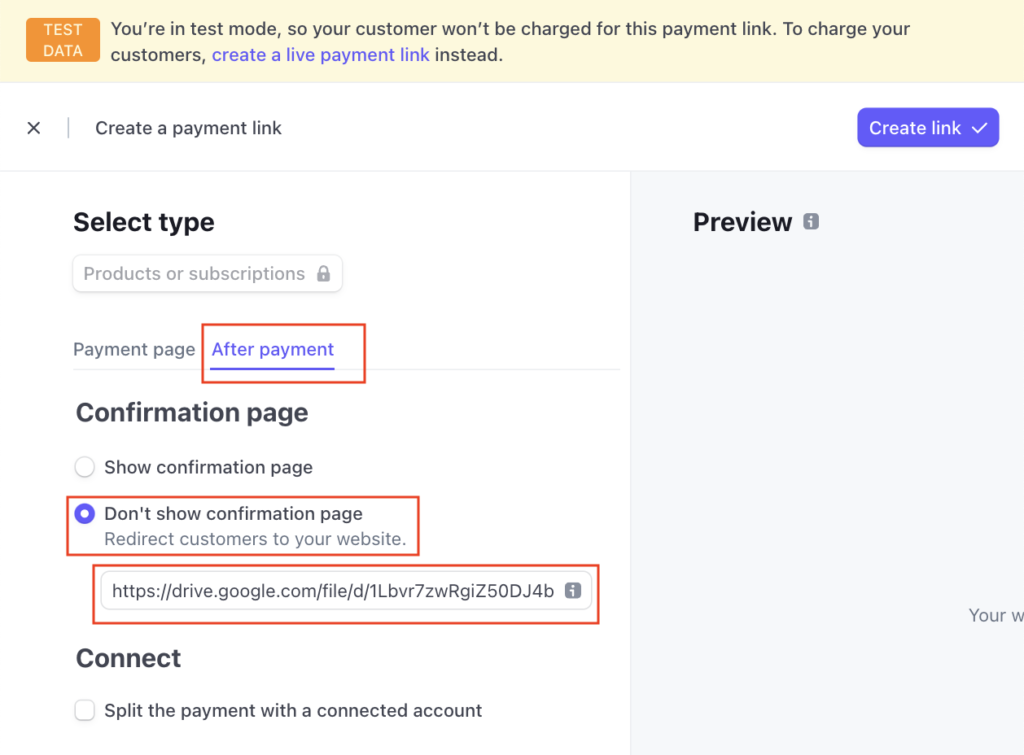Select the Show confirmation page option
Screen dimensions: 1024x755
click(x=84, y=467)
